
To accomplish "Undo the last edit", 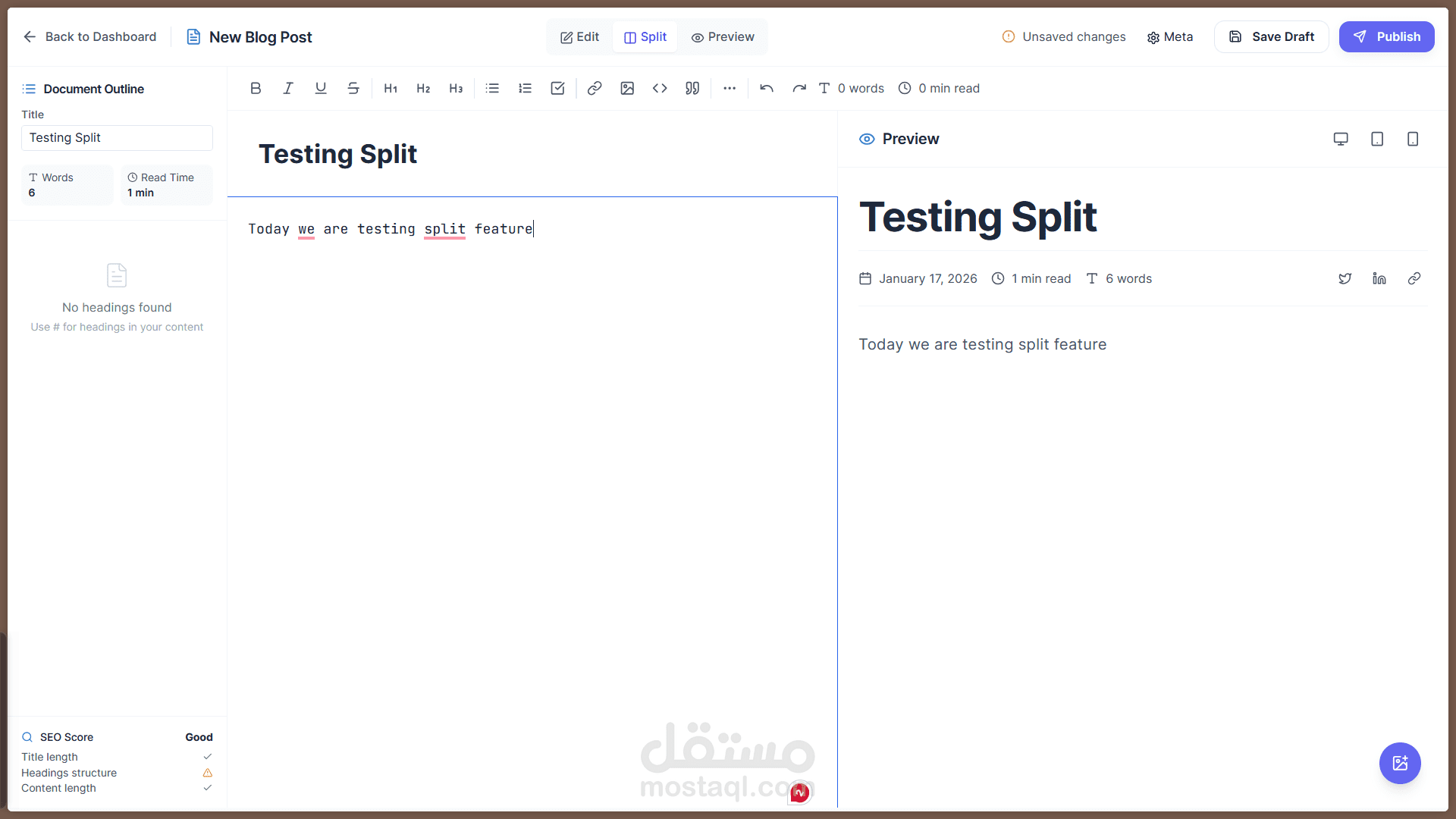I will click(x=767, y=88).
